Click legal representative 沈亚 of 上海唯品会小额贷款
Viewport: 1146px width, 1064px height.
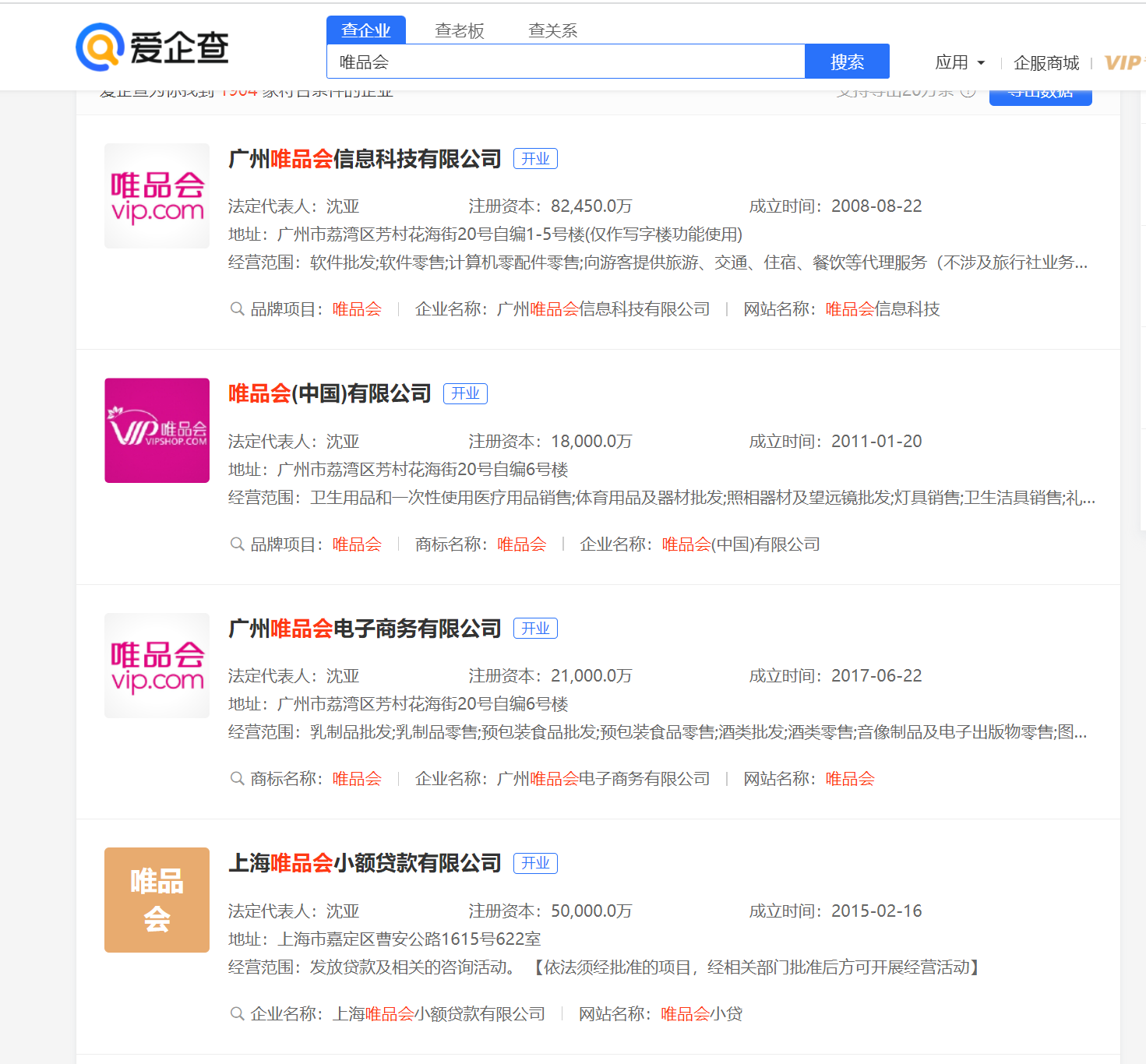coord(343,911)
